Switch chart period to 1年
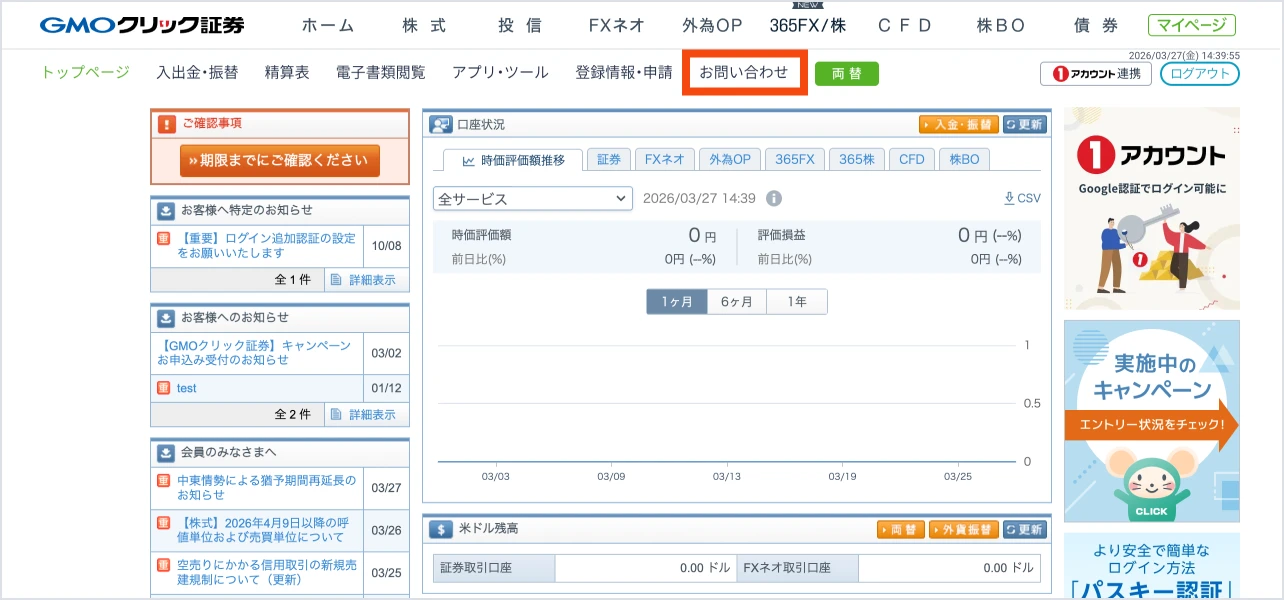Screen dimensions: 1284x600 point(797,302)
